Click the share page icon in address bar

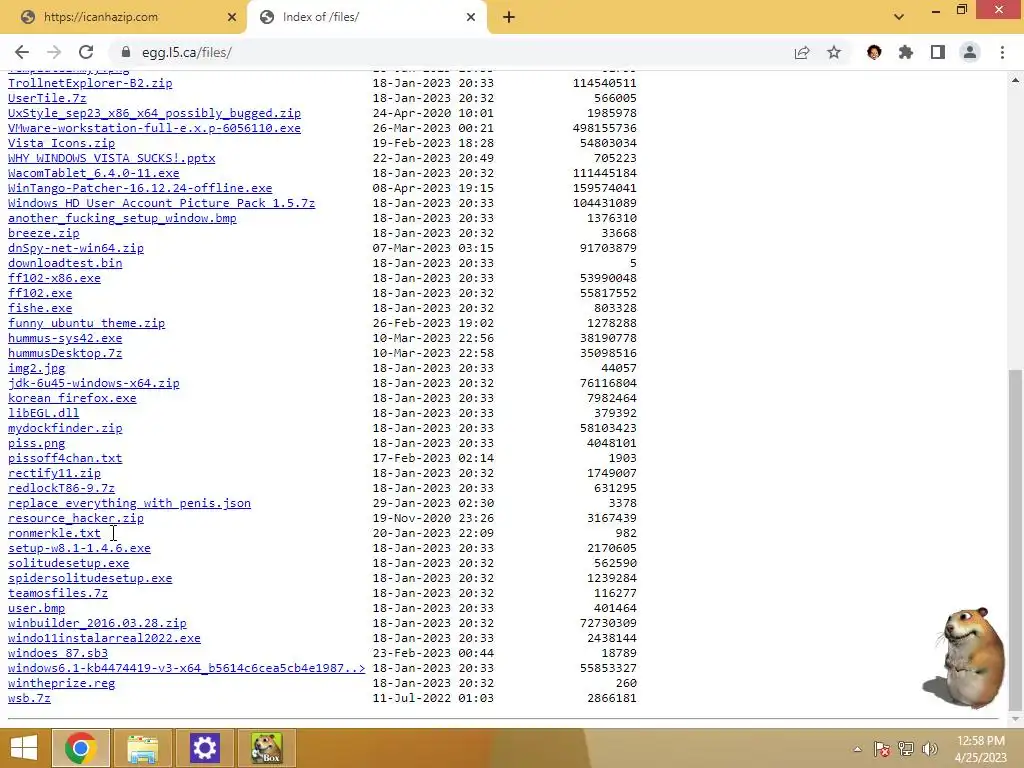[x=802, y=53]
